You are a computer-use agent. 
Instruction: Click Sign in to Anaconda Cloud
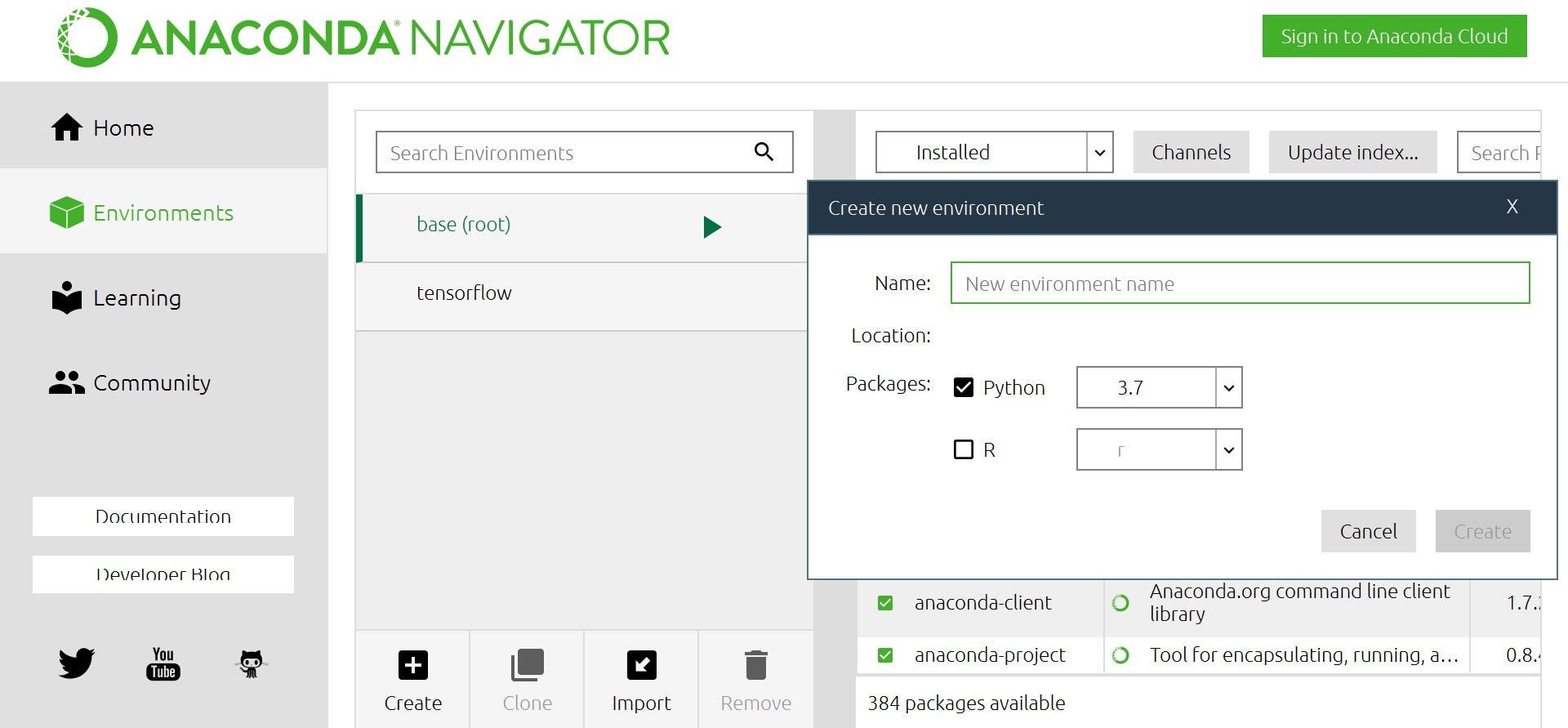pyautogui.click(x=1394, y=36)
